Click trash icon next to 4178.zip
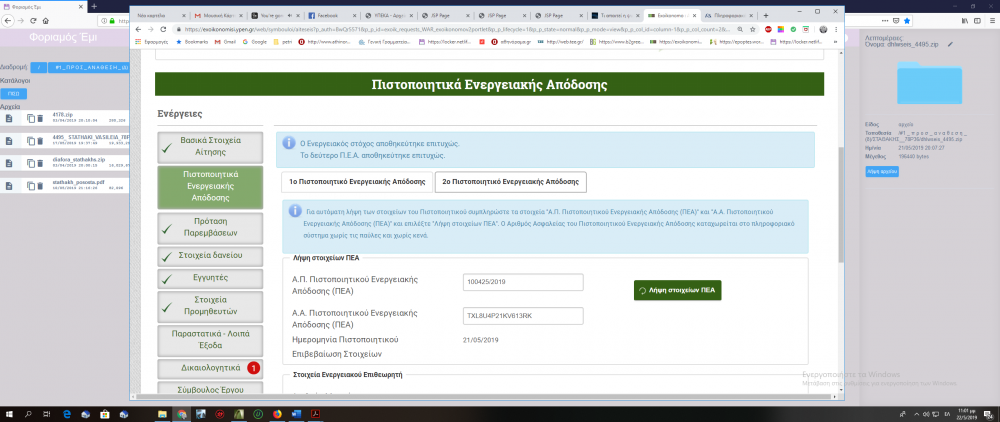The height and width of the screenshot is (422, 1000). (41, 119)
